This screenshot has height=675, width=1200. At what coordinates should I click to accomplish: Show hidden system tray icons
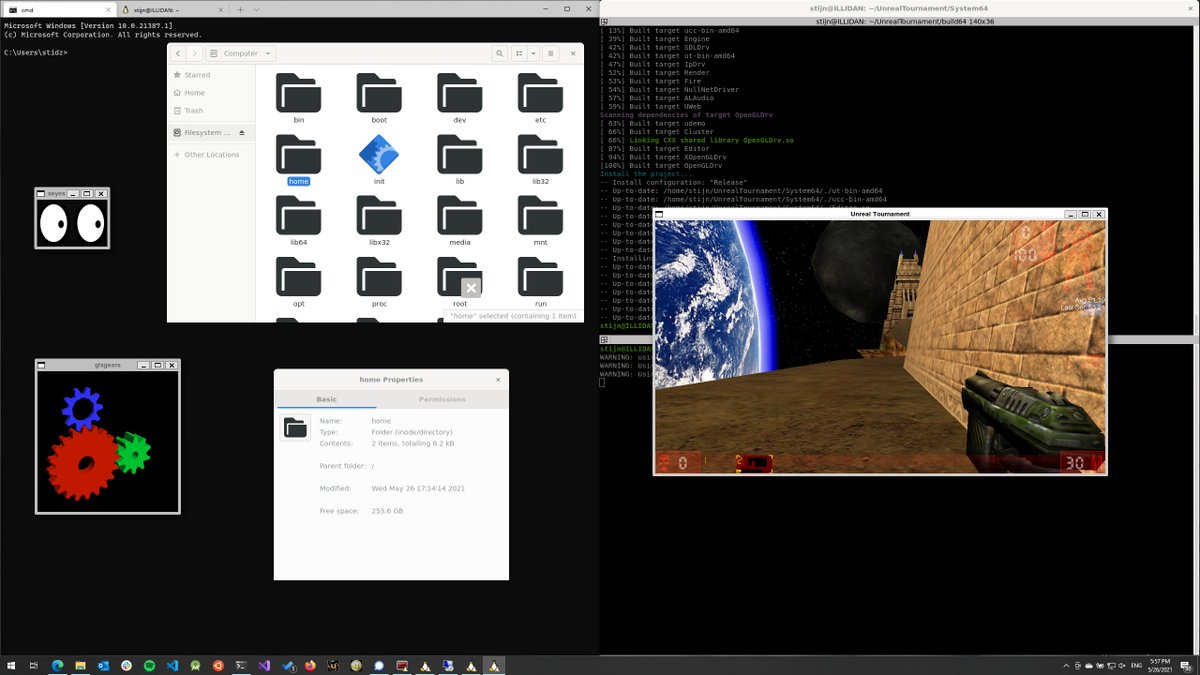(x=1064, y=665)
